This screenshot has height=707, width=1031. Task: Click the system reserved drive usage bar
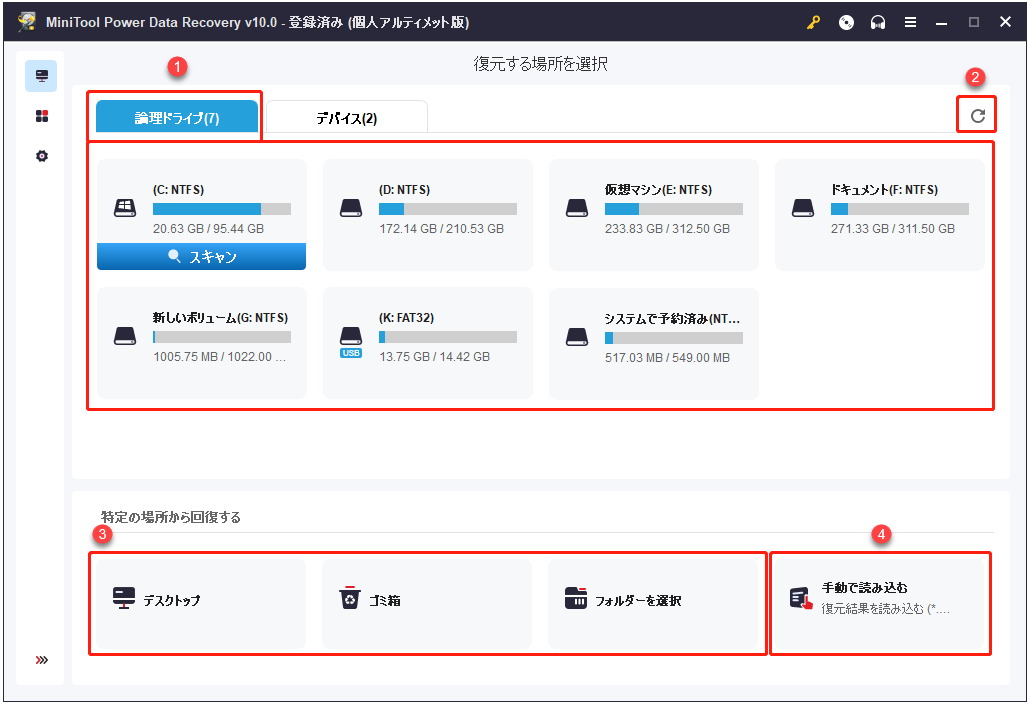pyautogui.click(x=674, y=338)
